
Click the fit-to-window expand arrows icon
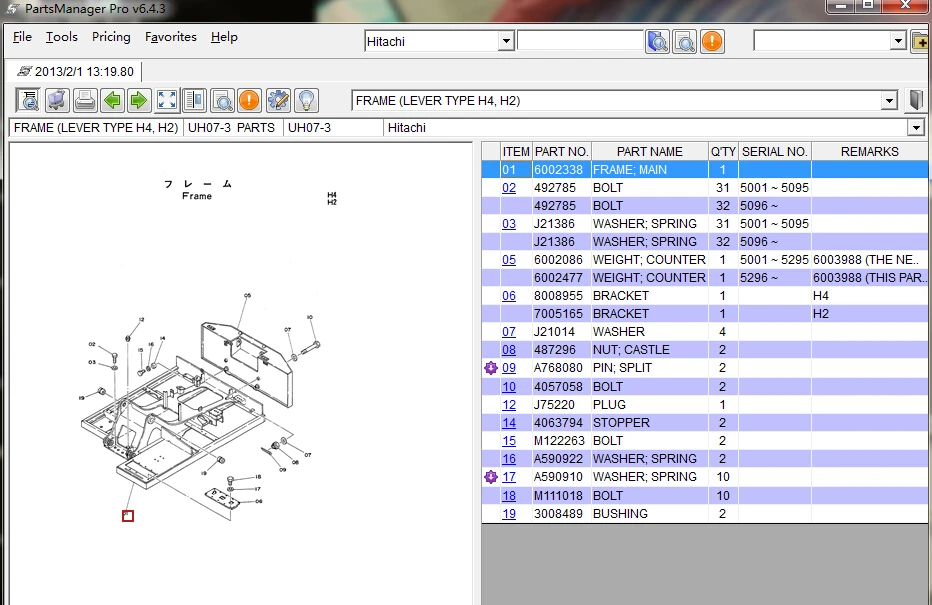pos(167,100)
